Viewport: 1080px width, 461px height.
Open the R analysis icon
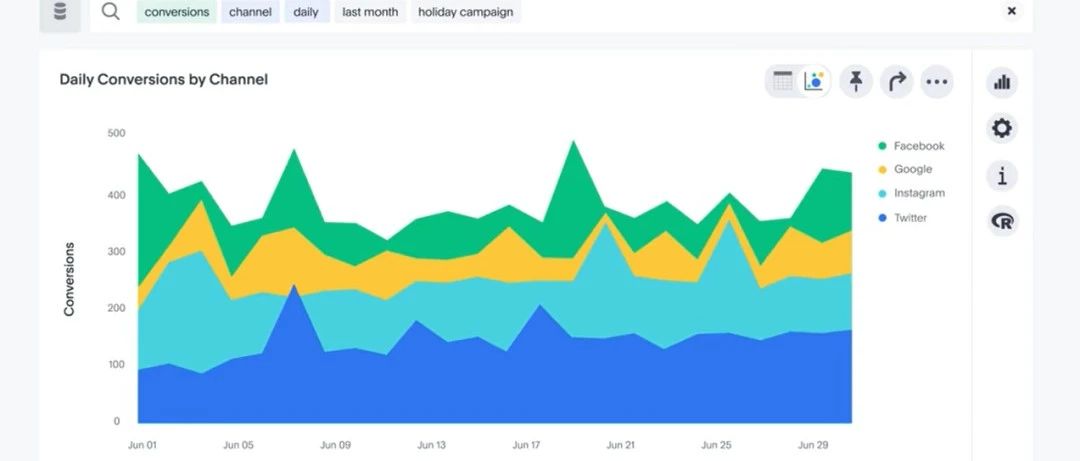click(x=1001, y=221)
